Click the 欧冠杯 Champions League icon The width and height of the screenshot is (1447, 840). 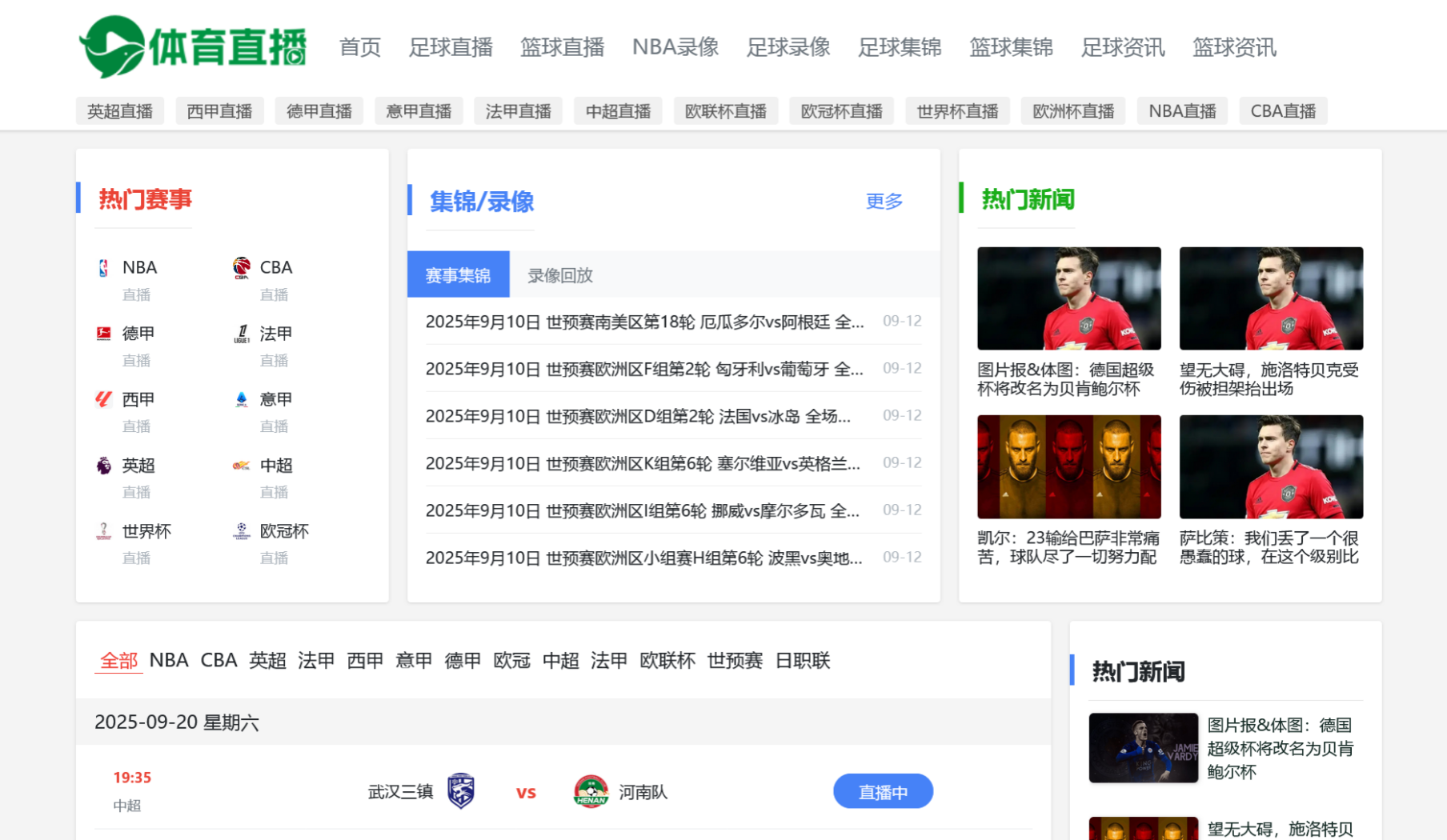tap(241, 531)
